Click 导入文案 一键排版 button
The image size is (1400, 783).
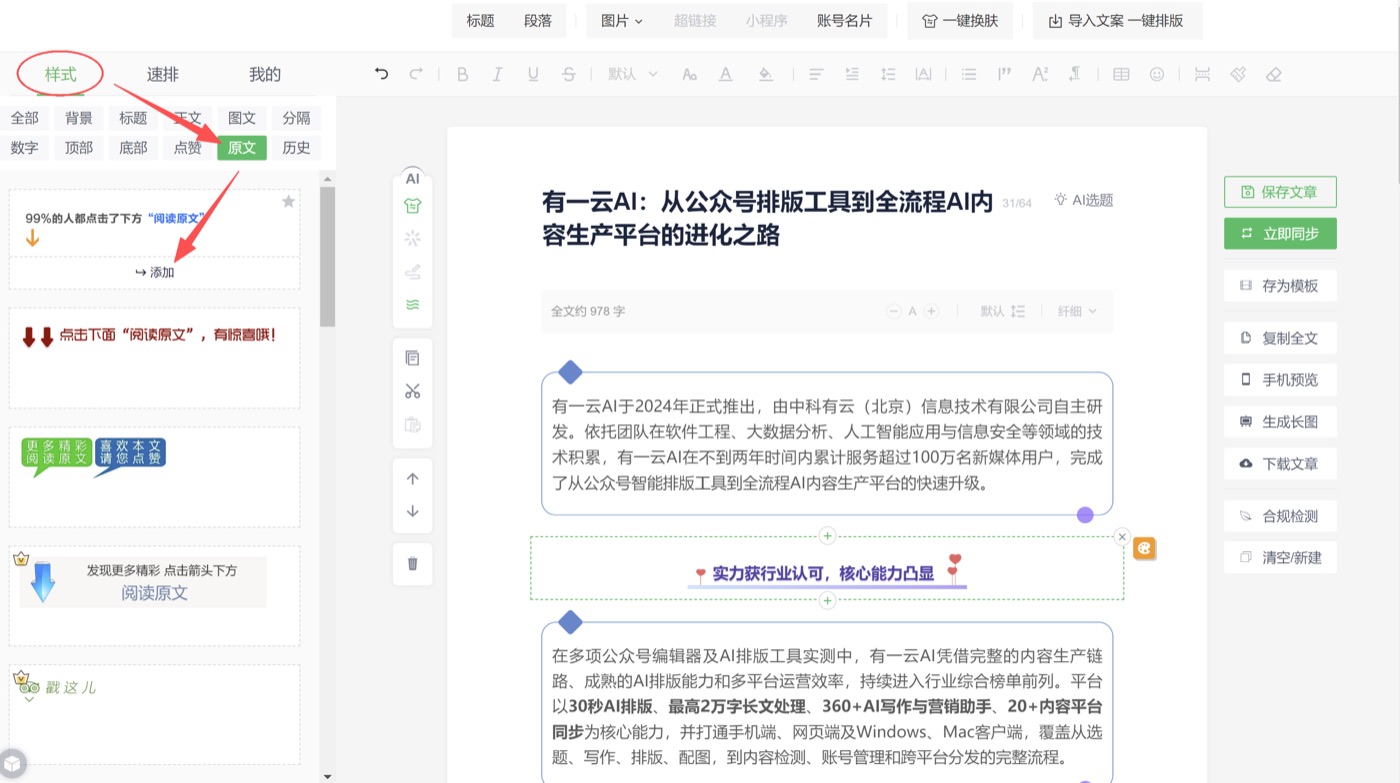tap(1117, 20)
